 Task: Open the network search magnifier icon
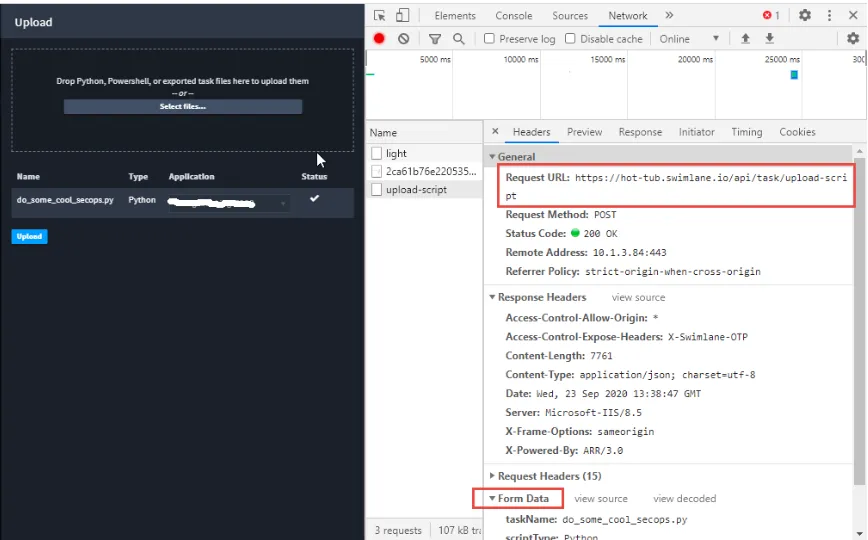point(458,39)
